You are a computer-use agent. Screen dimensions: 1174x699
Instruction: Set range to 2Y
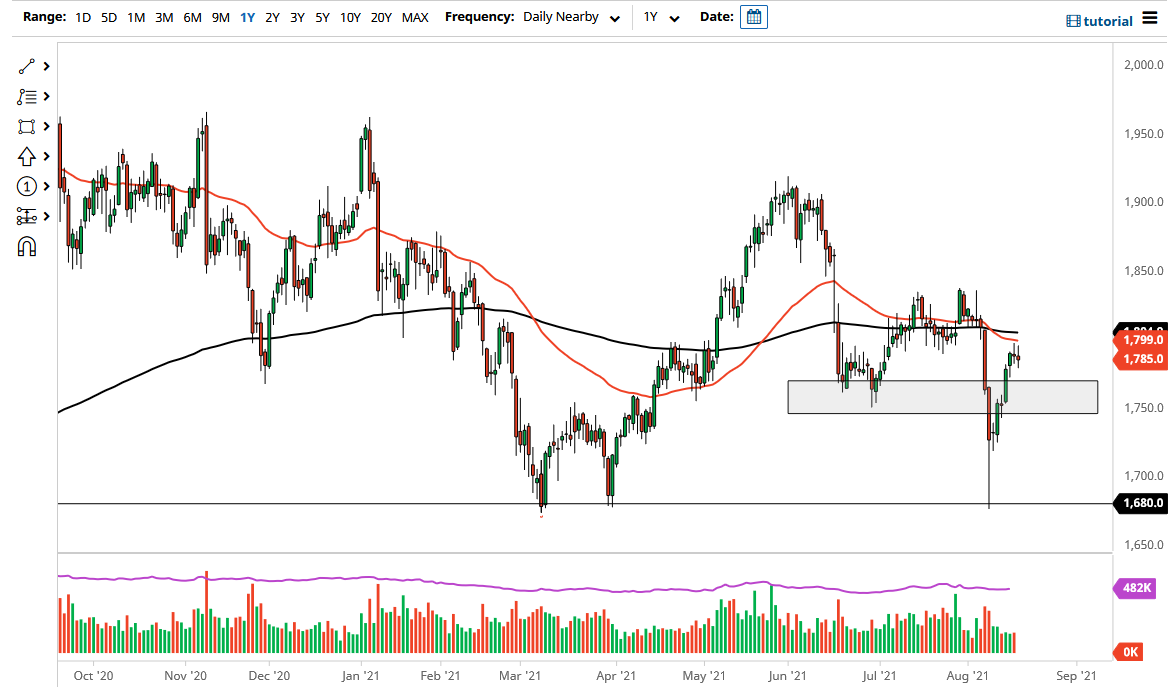pos(273,17)
